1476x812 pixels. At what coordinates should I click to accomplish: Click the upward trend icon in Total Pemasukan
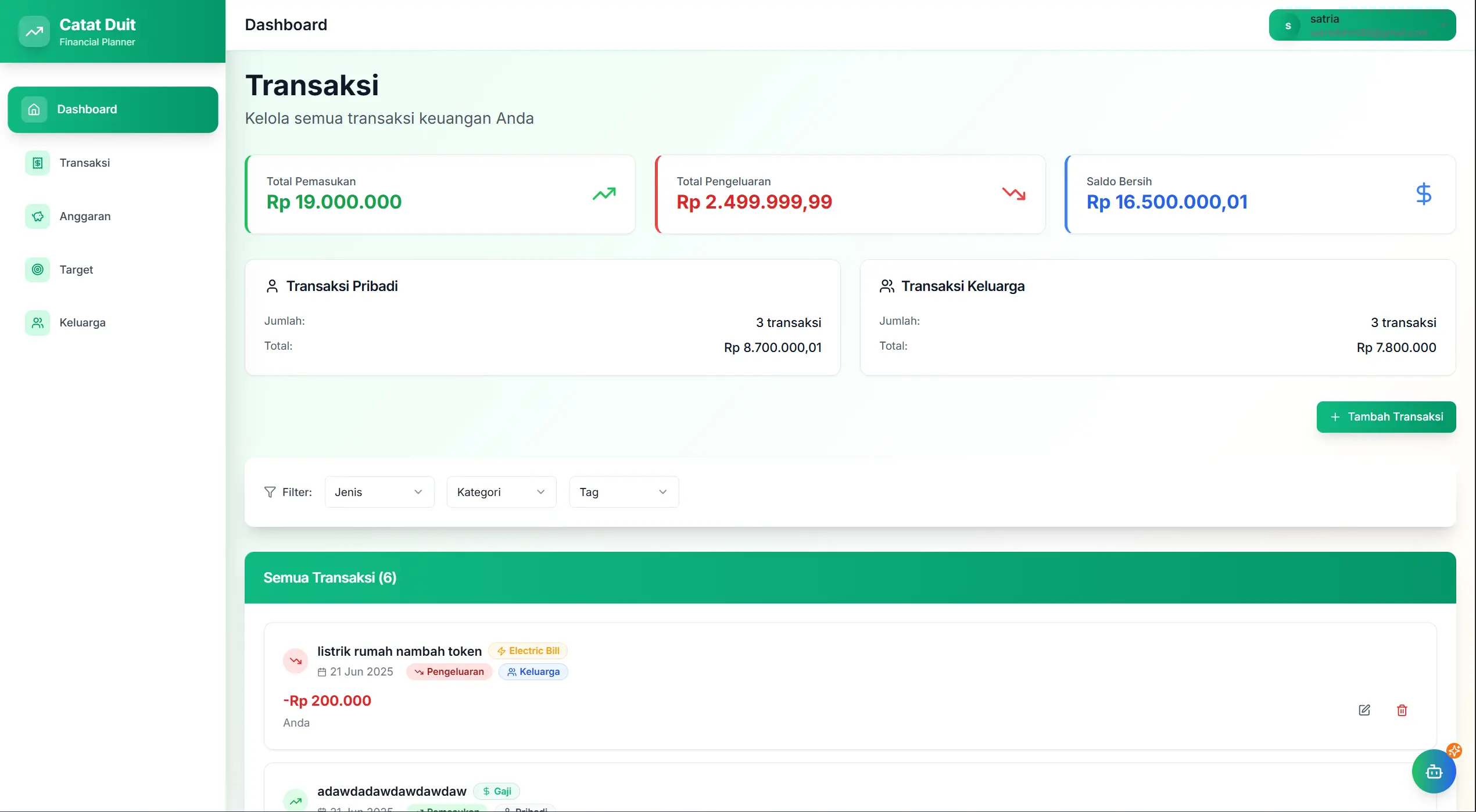604,194
